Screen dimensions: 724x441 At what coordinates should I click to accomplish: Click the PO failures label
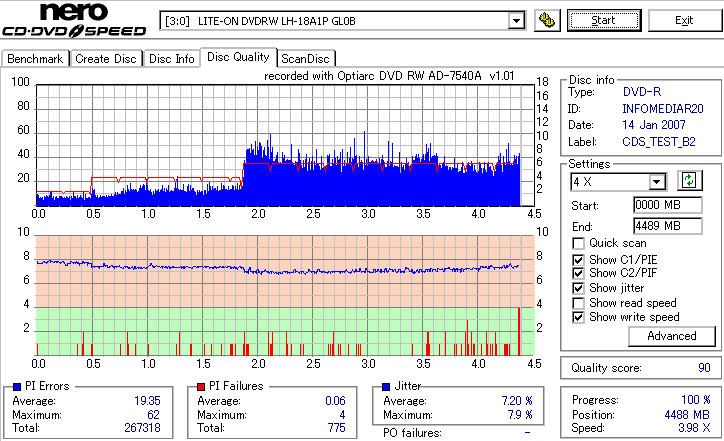pos(412,433)
